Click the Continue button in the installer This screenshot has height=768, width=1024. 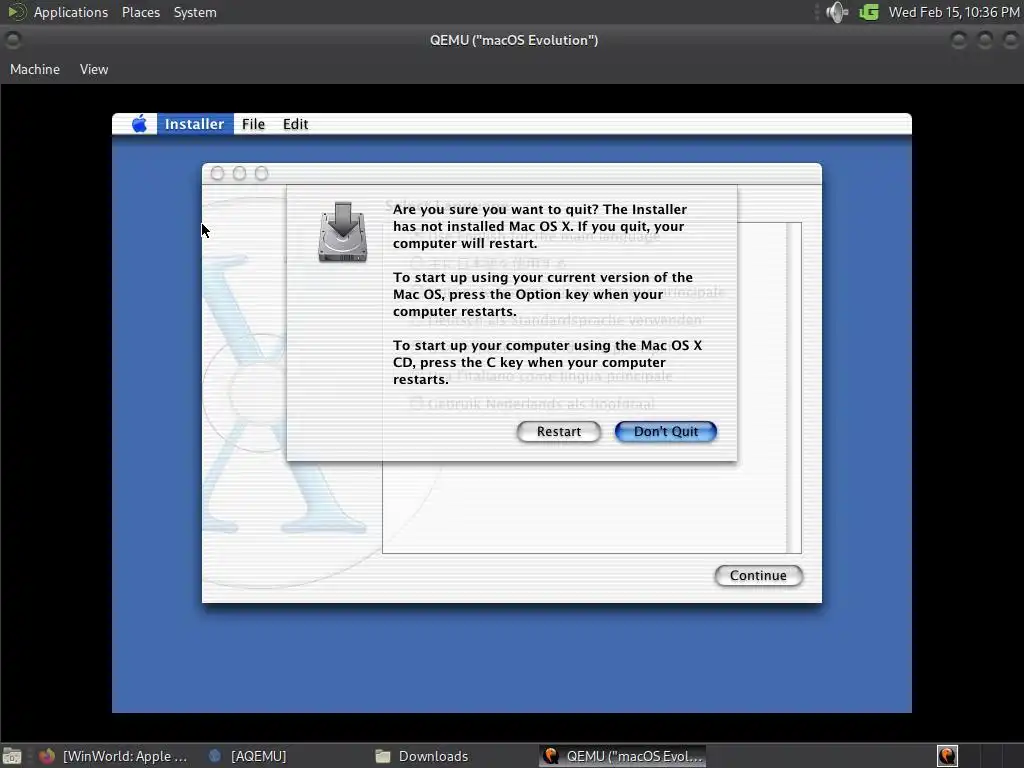pyautogui.click(x=758, y=575)
